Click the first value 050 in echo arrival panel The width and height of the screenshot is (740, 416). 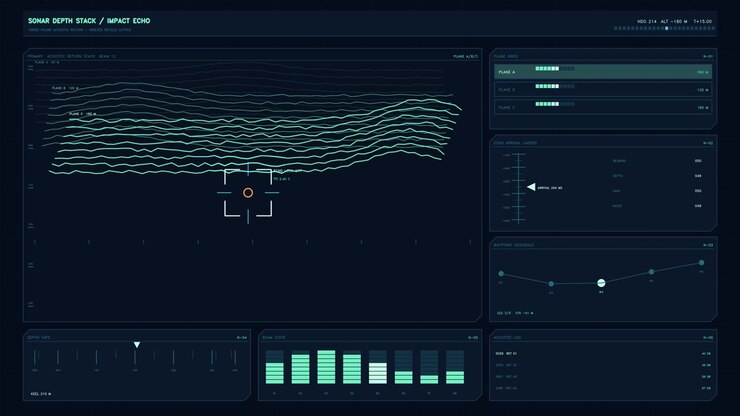[698, 161]
